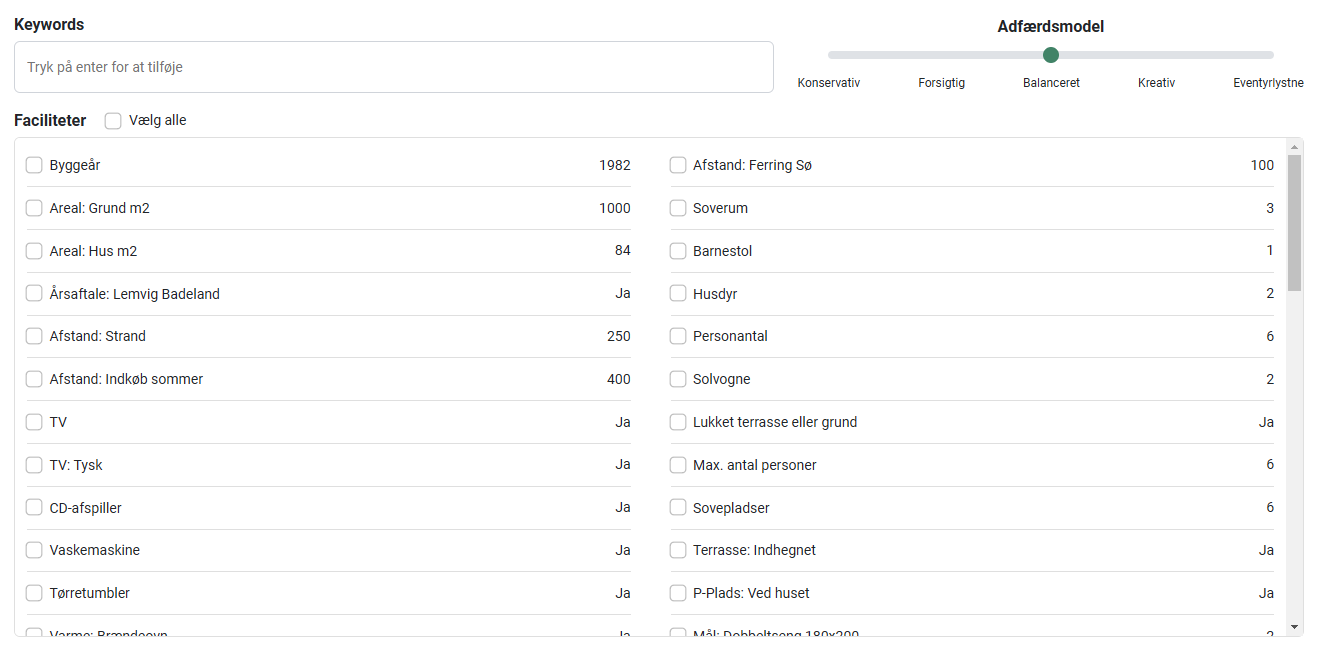The height and width of the screenshot is (651, 1320).
Task: Set behavior slider to Konservativ
Action: coord(829,55)
